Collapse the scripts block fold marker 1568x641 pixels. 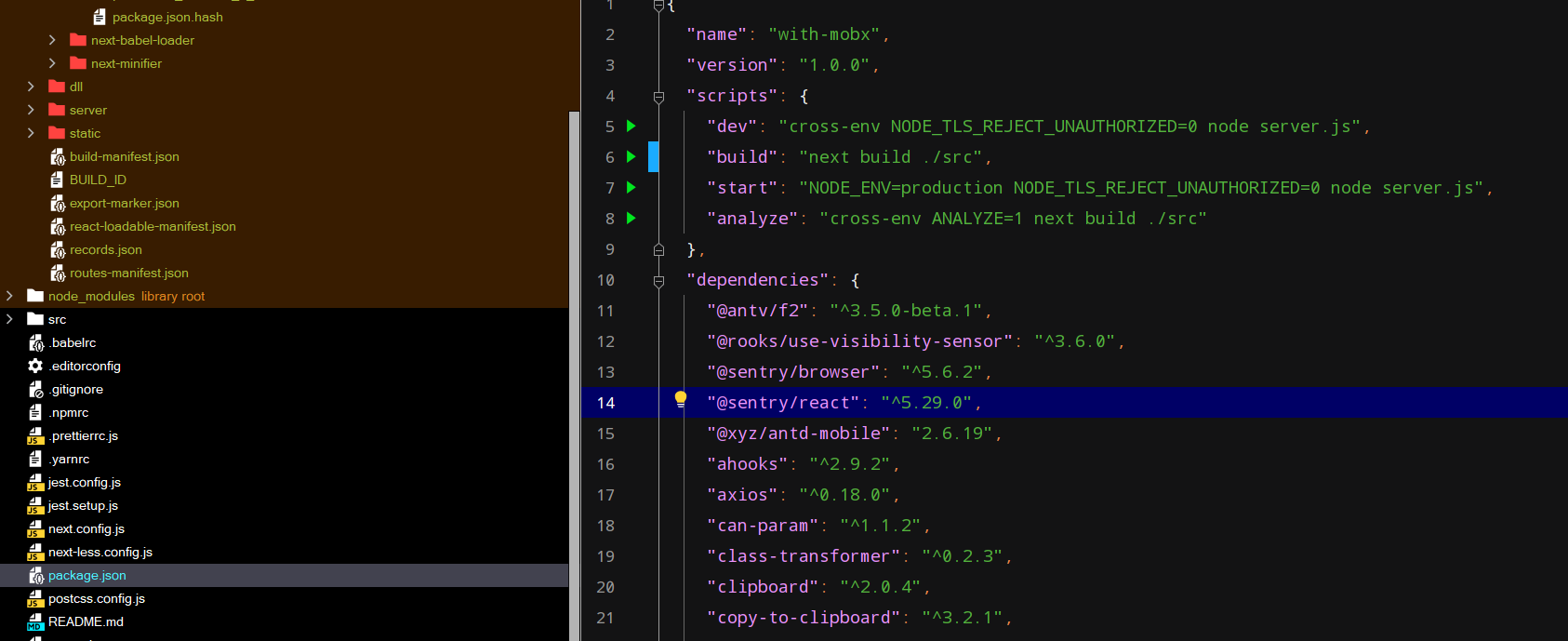(x=658, y=96)
